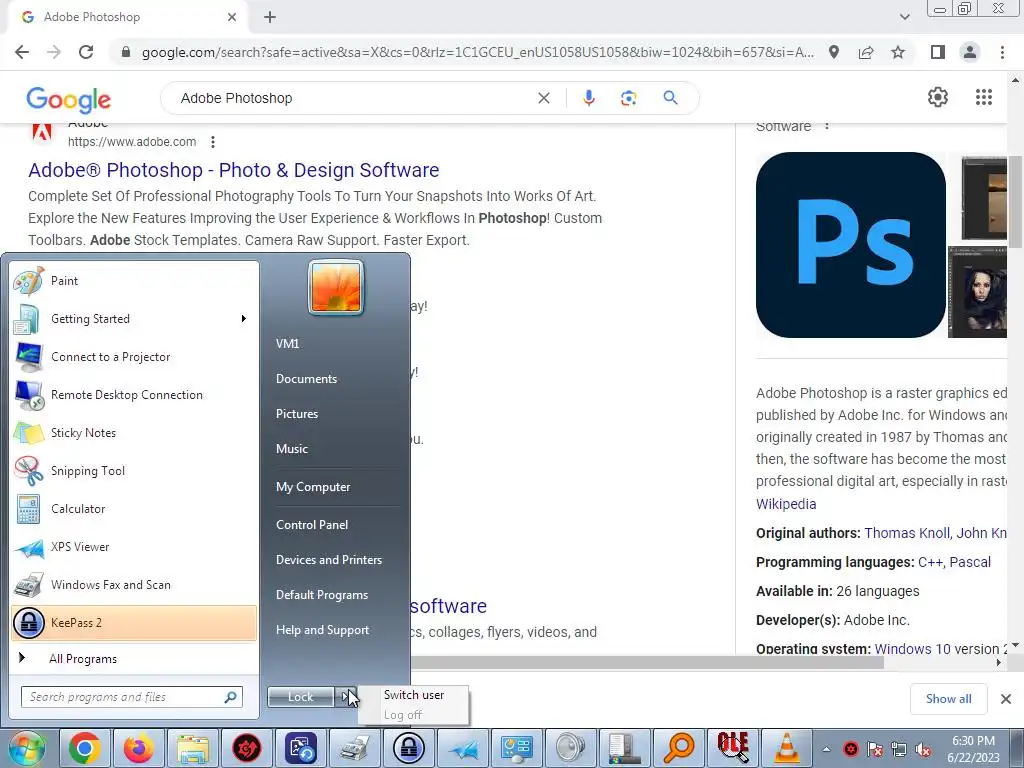This screenshot has width=1024, height=768.
Task: Show hidden system tray icons
Action: (827, 749)
